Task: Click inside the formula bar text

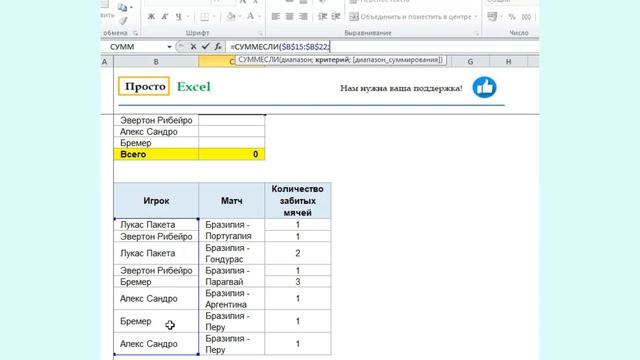Action: pyautogui.click(x=280, y=47)
